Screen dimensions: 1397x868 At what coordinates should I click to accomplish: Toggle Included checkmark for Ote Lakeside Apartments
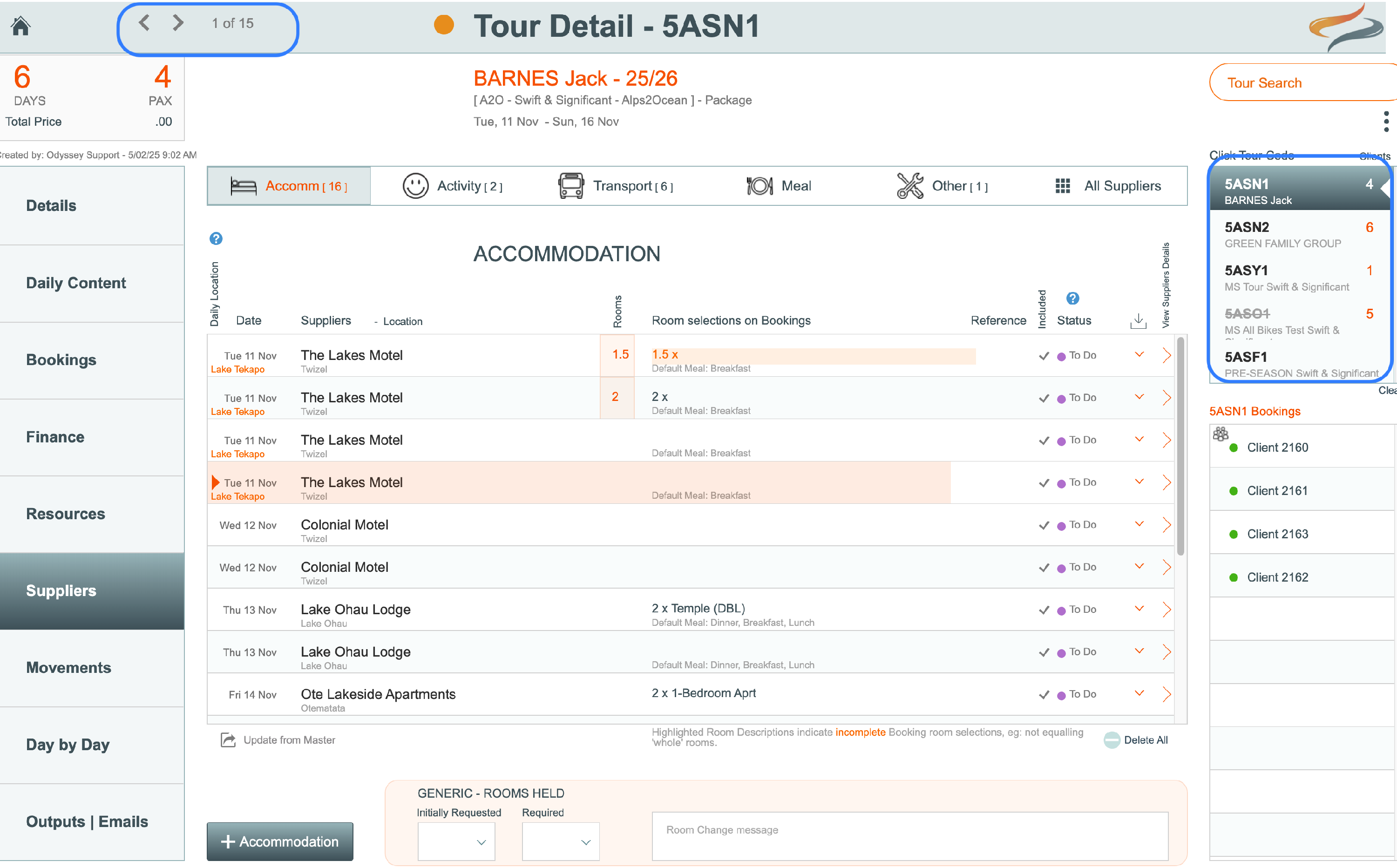(1044, 695)
